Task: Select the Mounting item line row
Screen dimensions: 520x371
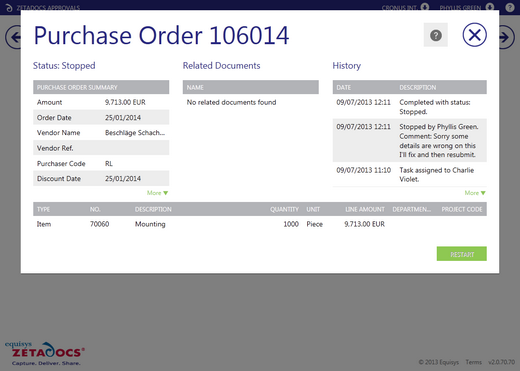Action: pos(260,224)
